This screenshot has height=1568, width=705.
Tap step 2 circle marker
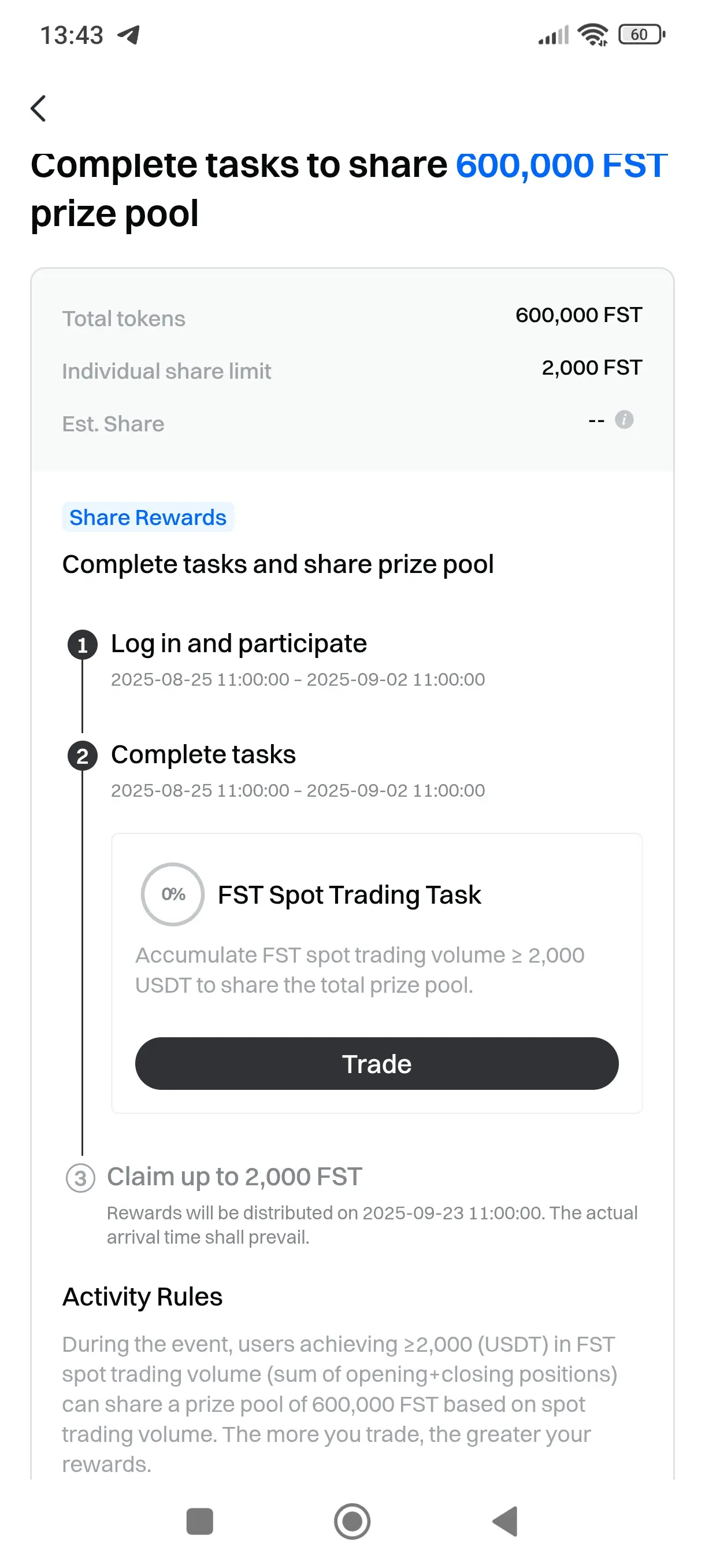83,756
